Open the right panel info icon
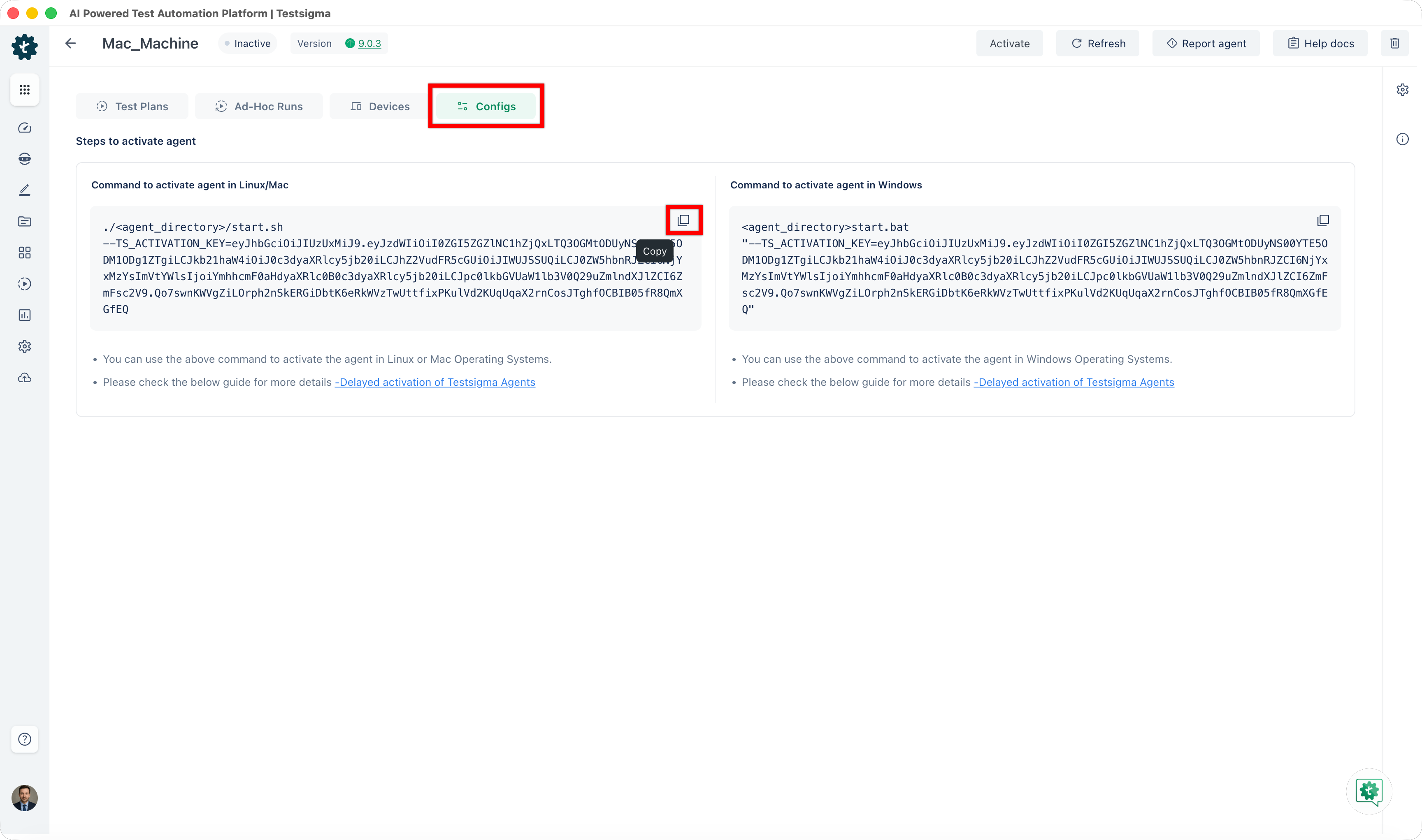The width and height of the screenshot is (1422, 840). [1402, 139]
